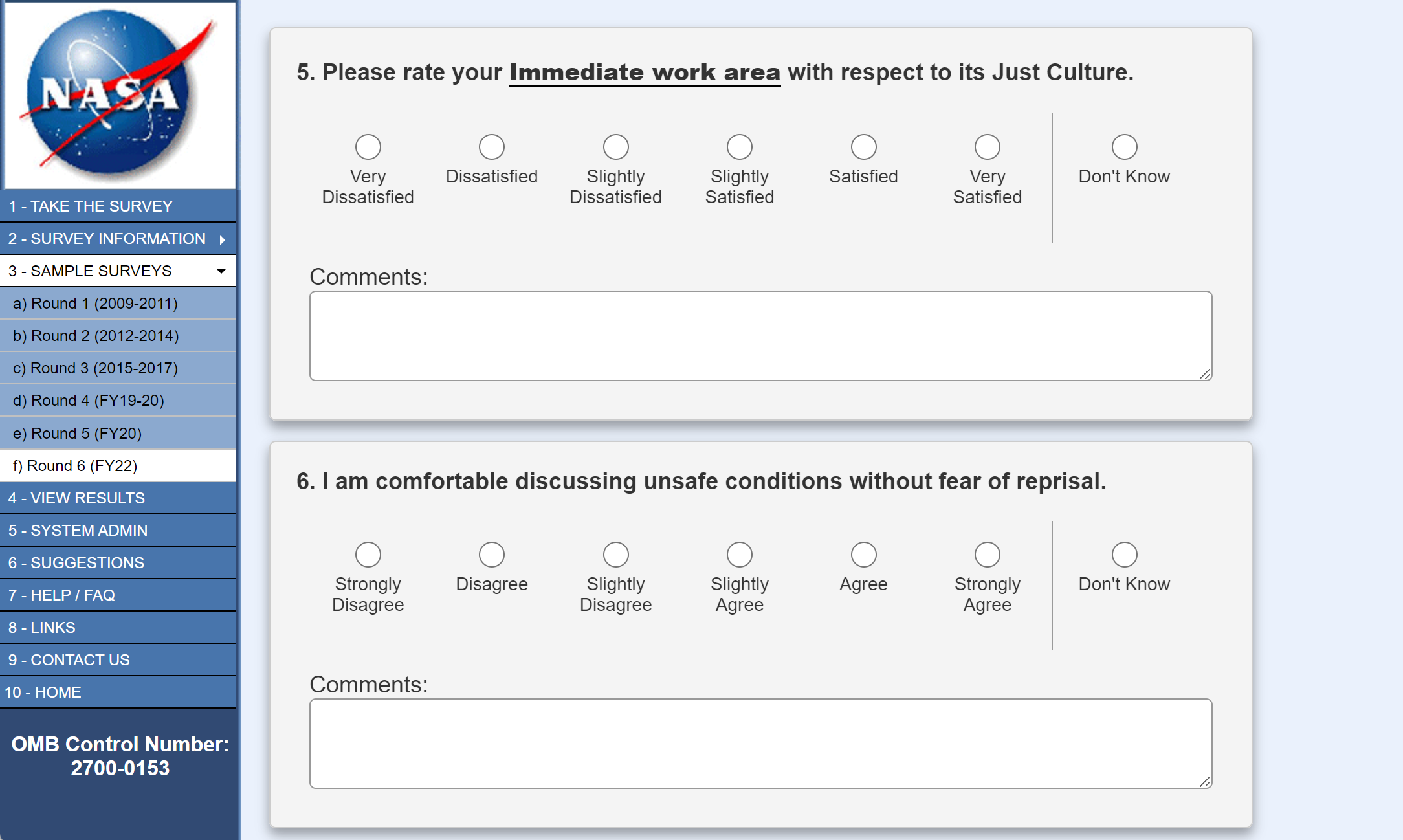Select Round 6 (FY22) sample survey
Screen dimensions: 1403x840
[x=75, y=466]
